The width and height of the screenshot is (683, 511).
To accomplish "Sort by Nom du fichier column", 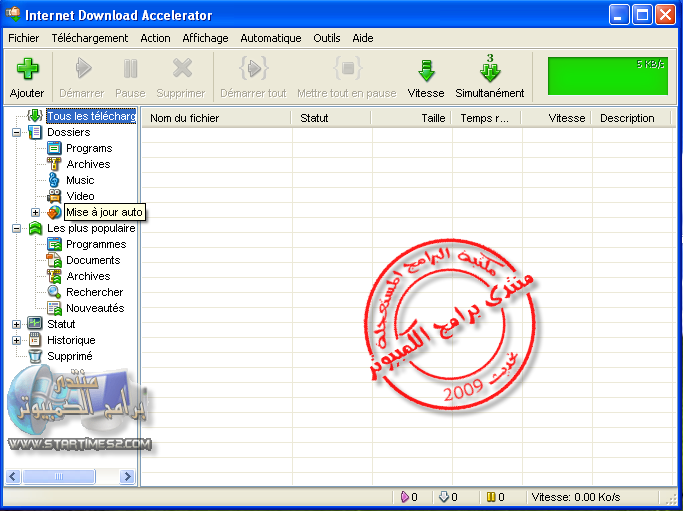I will (216, 118).
